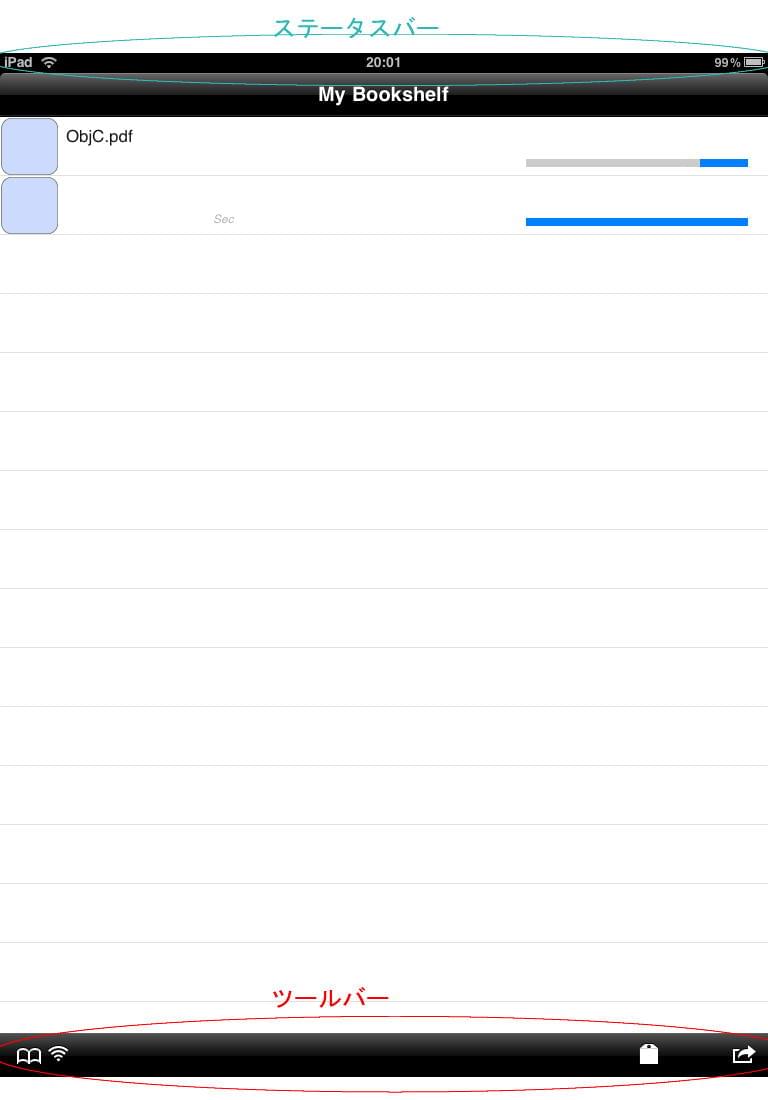Image resolution: width=768 pixels, height=1100 pixels.
Task: Tap the My Bookshelf title
Action: click(383, 95)
